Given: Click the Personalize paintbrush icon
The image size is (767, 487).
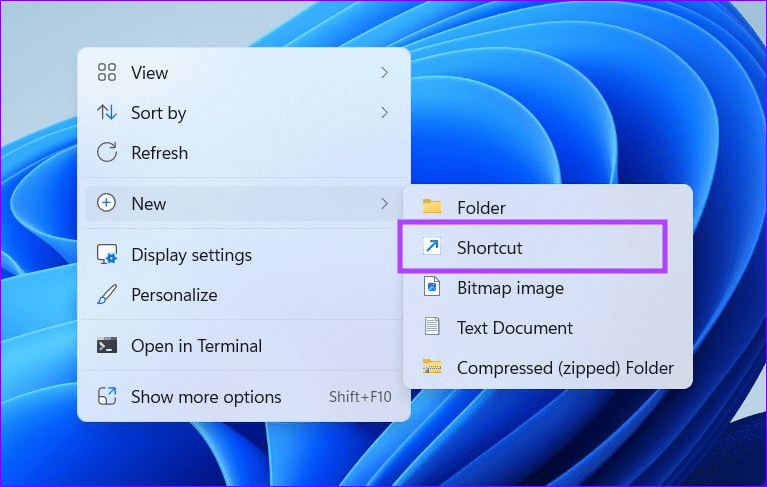Looking at the screenshot, I should pos(107,294).
